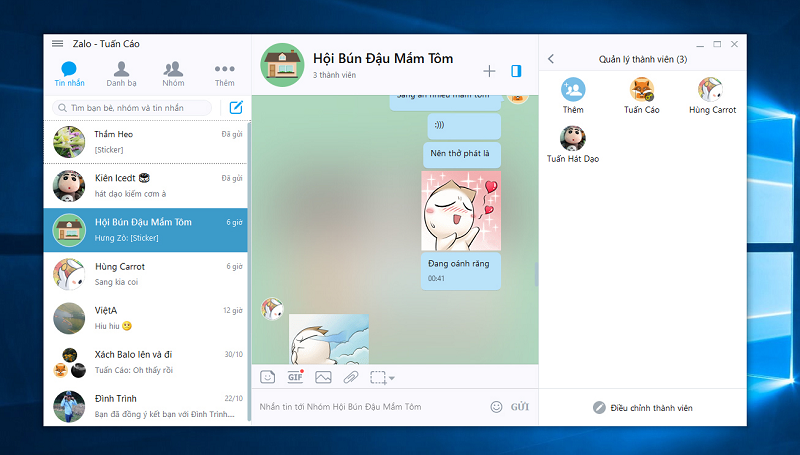Click the send image icon
Image resolution: width=800 pixels, height=455 pixels.
pos(323,377)
